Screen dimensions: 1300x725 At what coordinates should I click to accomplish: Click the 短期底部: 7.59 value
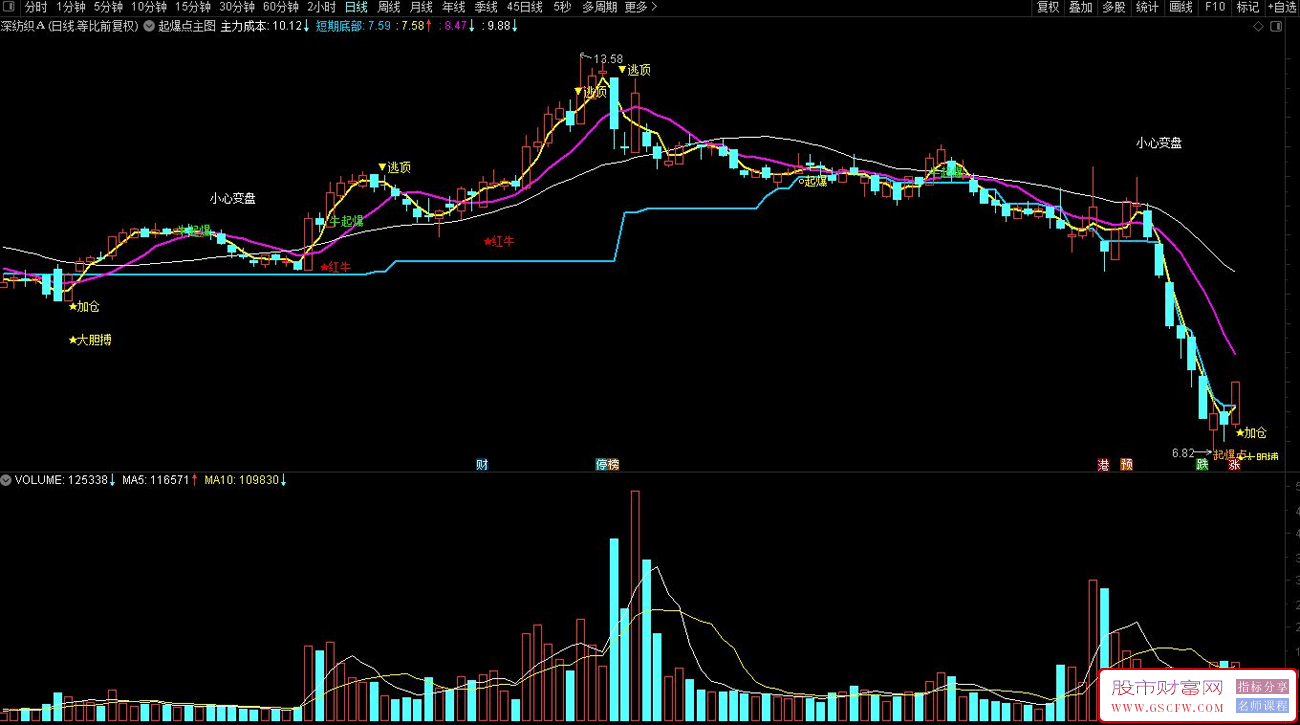click(353, 26)
